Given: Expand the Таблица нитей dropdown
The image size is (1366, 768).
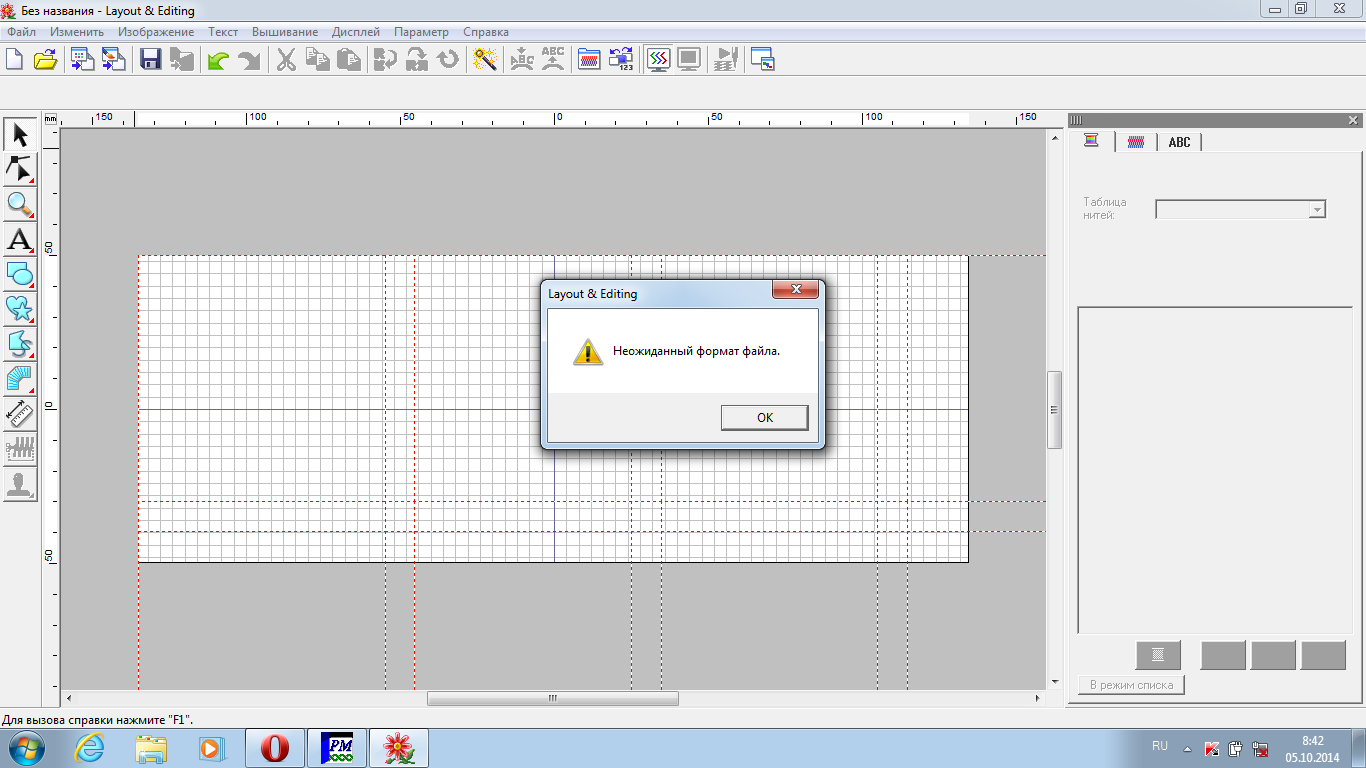Looking at the screenshot, I should coord(1317,210).
